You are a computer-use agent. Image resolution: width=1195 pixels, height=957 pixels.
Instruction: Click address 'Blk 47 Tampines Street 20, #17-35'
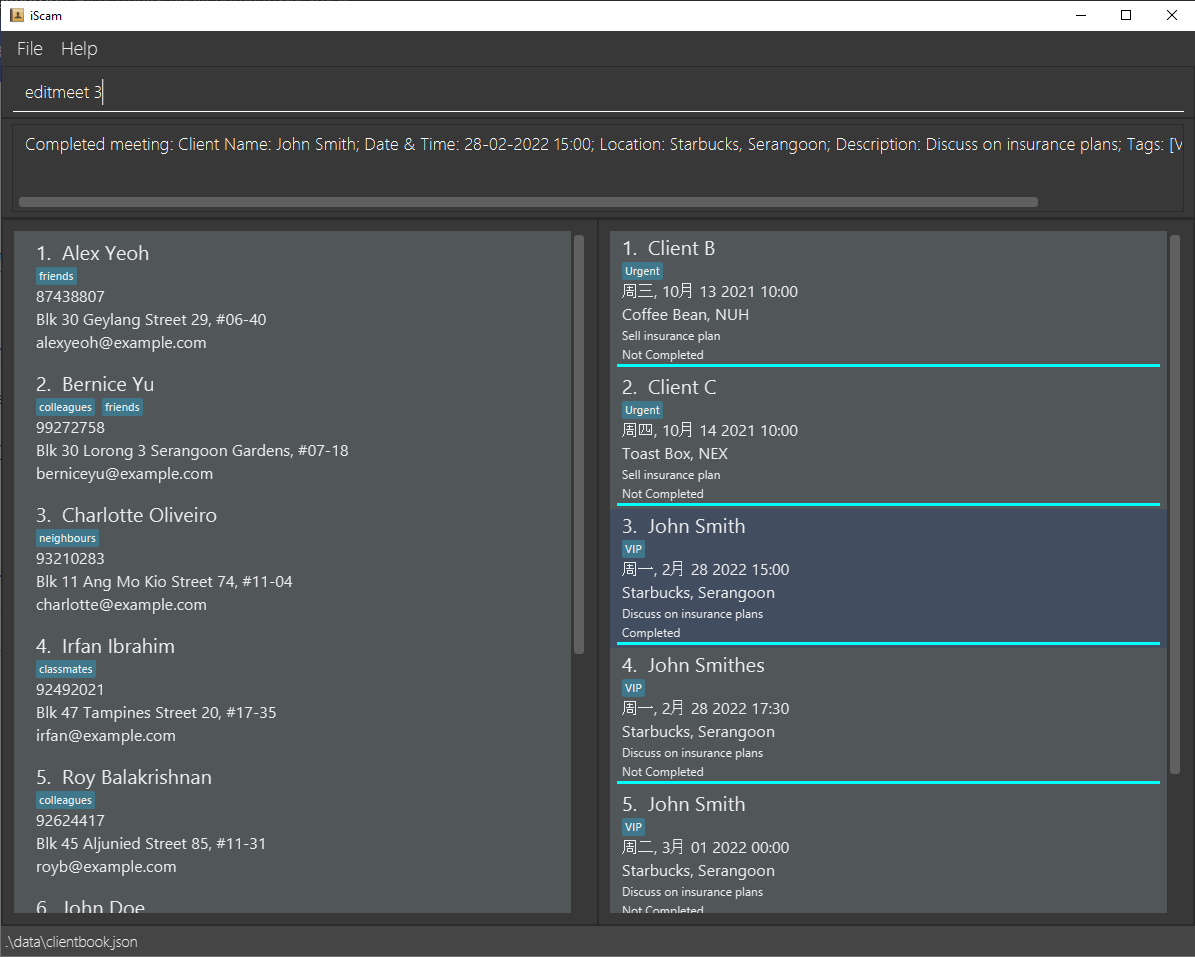[x=156, y=712]
